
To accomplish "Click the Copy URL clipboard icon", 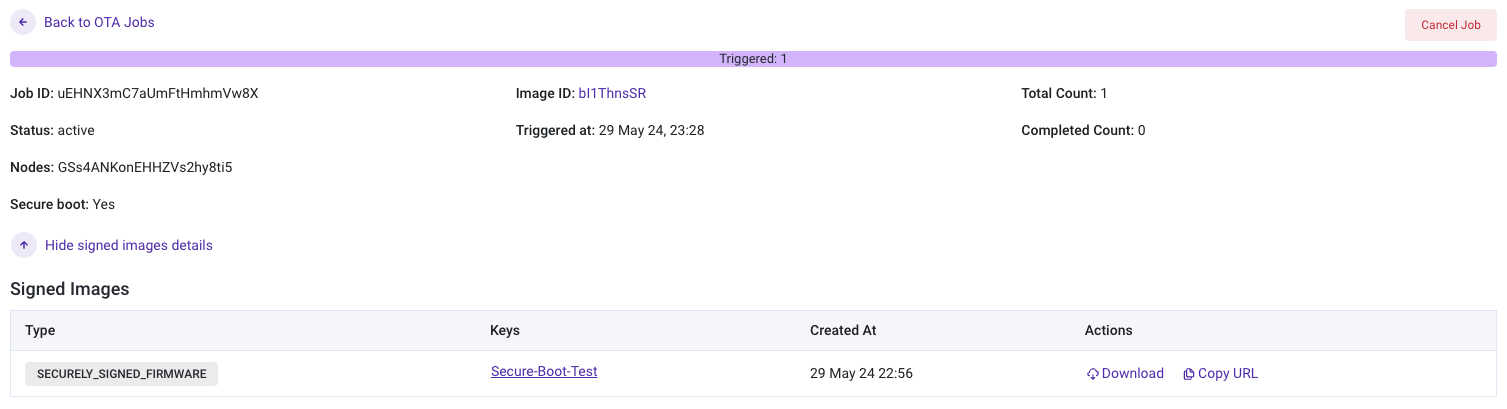I will [x=1188, y=374].
